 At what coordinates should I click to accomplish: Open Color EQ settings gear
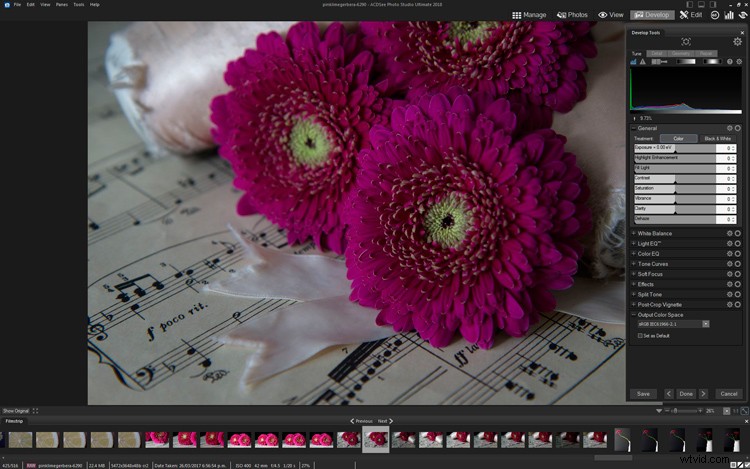pos(729,254)
